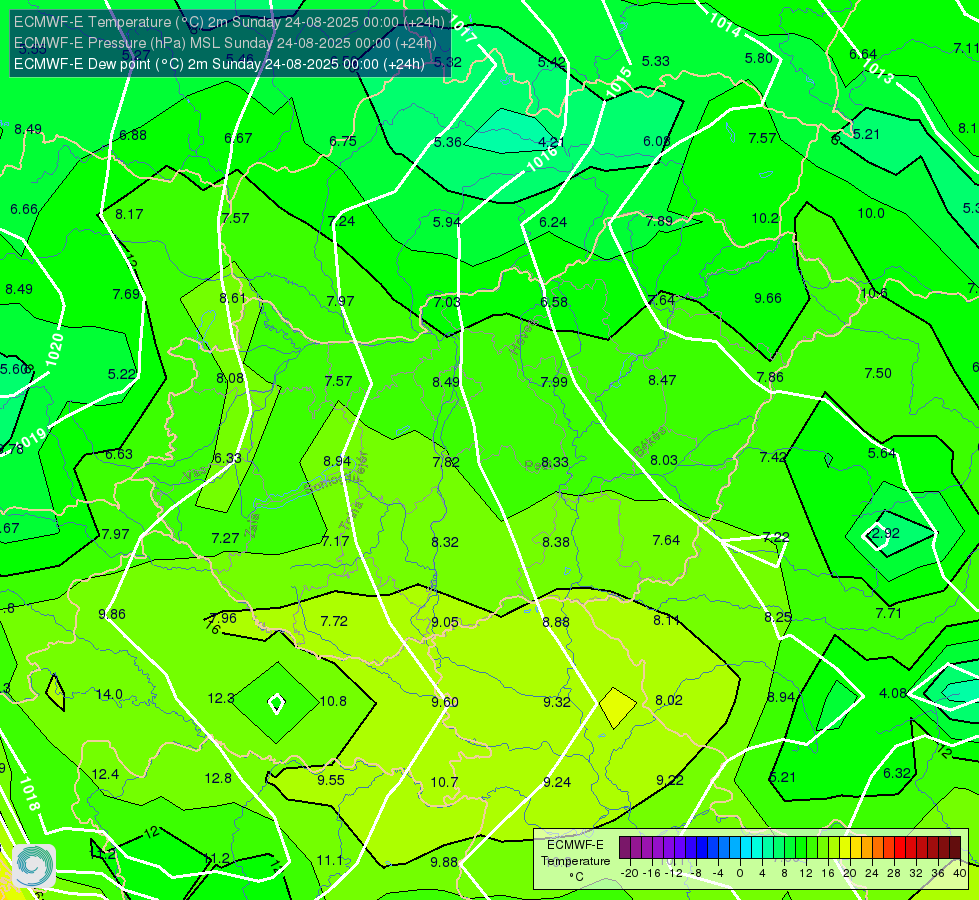Click the cyan 0 degree swatch in legend
The height and width of the screenshot is (900, 979).
(x=745, y=848)
